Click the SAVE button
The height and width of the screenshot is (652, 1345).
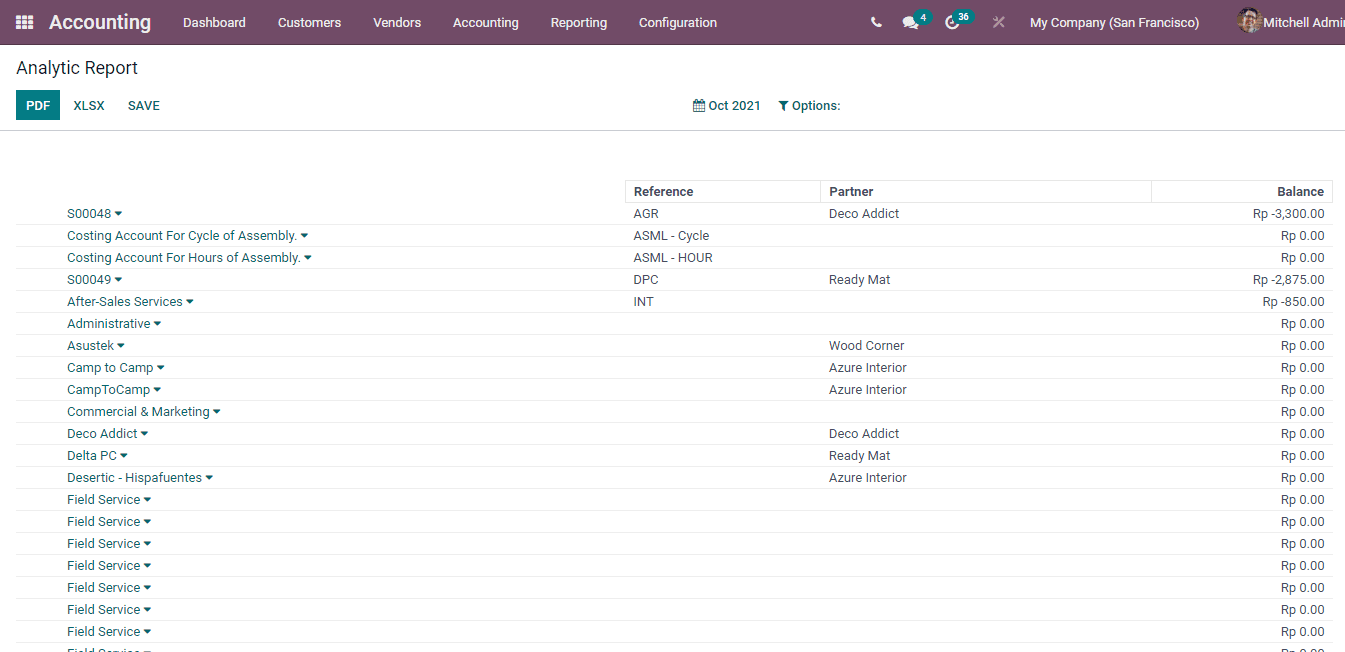[x=143, y=105]
